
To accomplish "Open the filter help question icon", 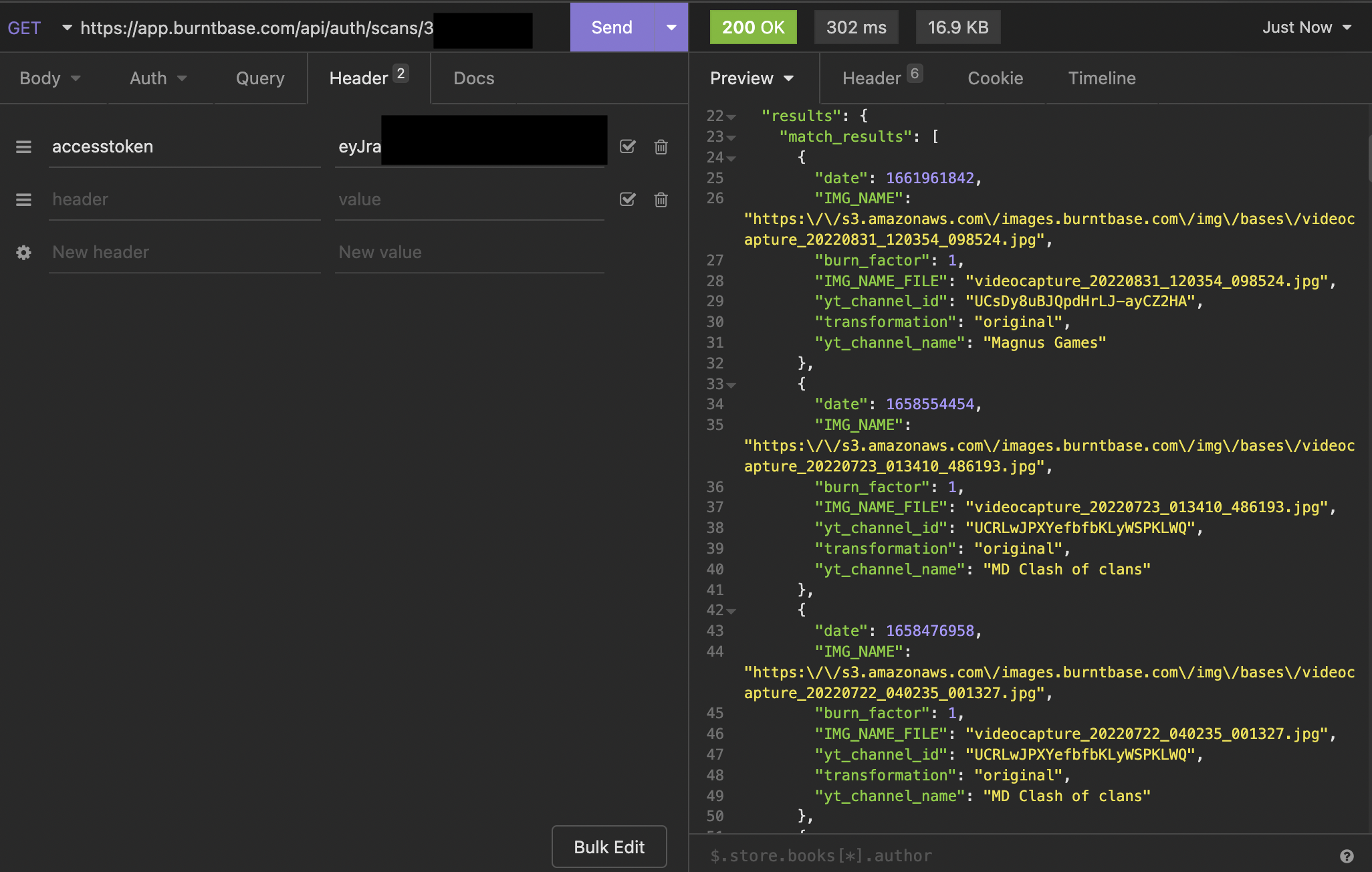I will pos(1347,856).
